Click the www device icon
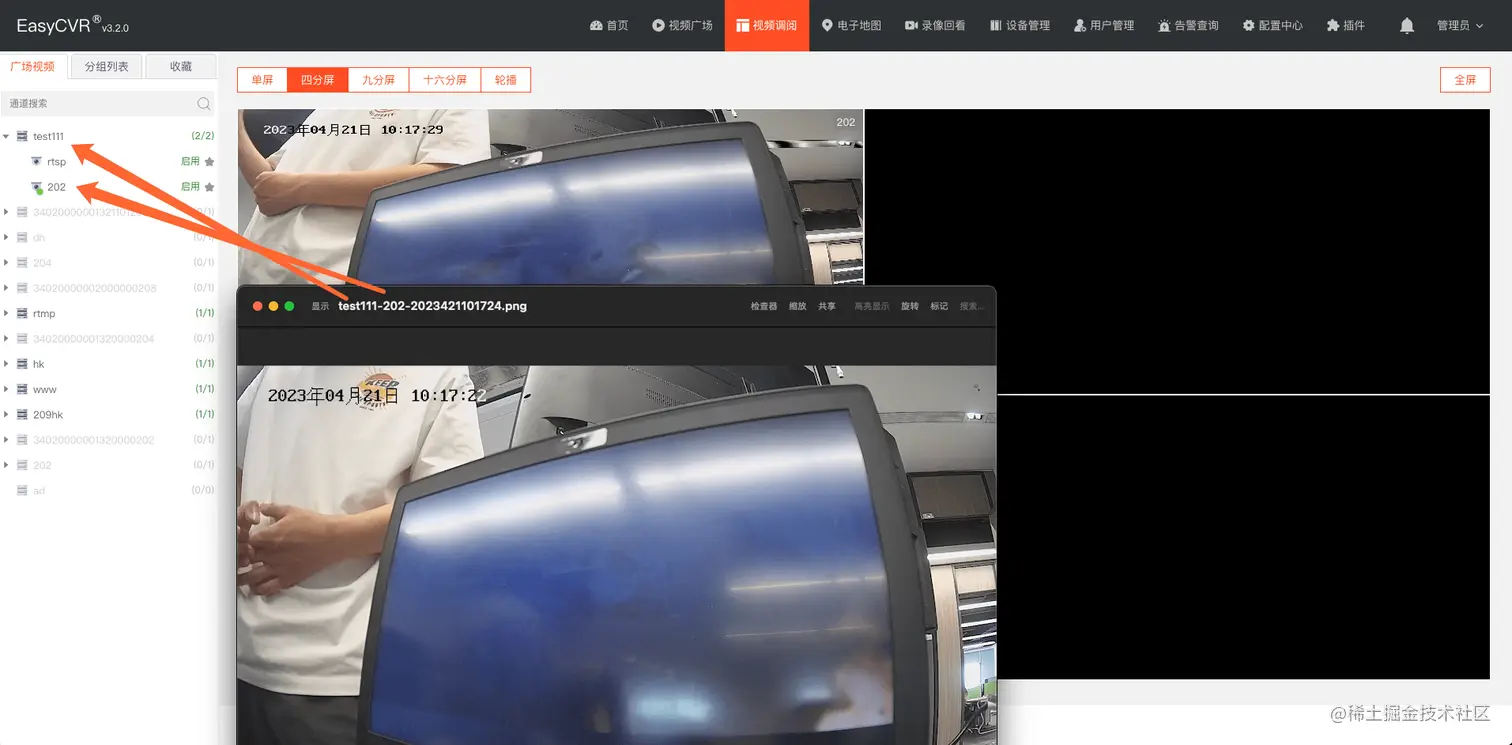The height and width of the screenshot is (745, 1512). (22, 389)
